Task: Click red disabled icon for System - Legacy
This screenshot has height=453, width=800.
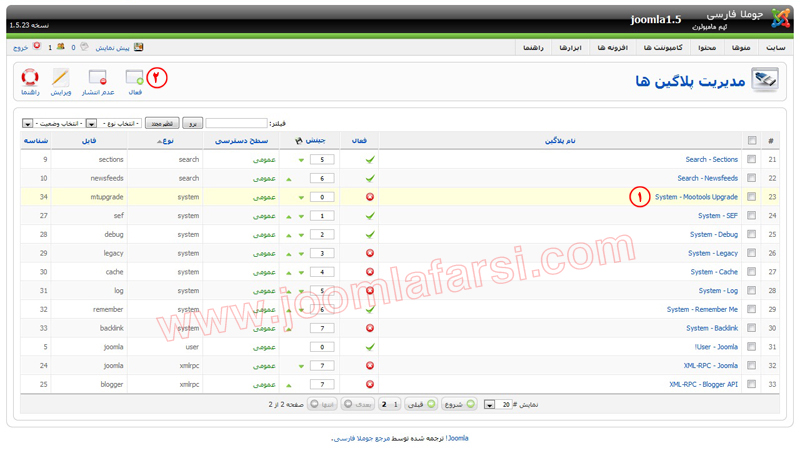Action: [x=370, y=253]
